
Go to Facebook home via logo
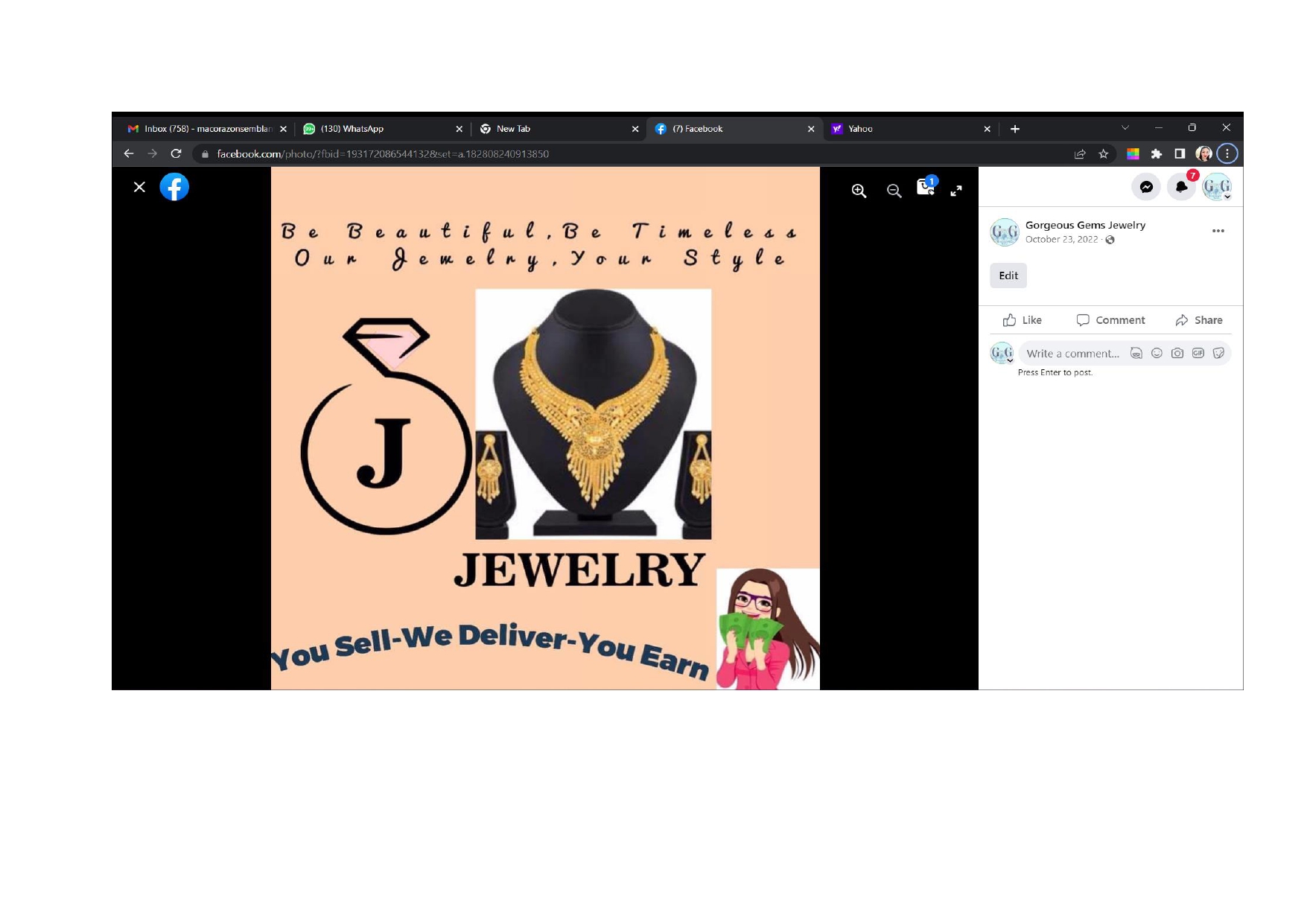click(174, 187)
